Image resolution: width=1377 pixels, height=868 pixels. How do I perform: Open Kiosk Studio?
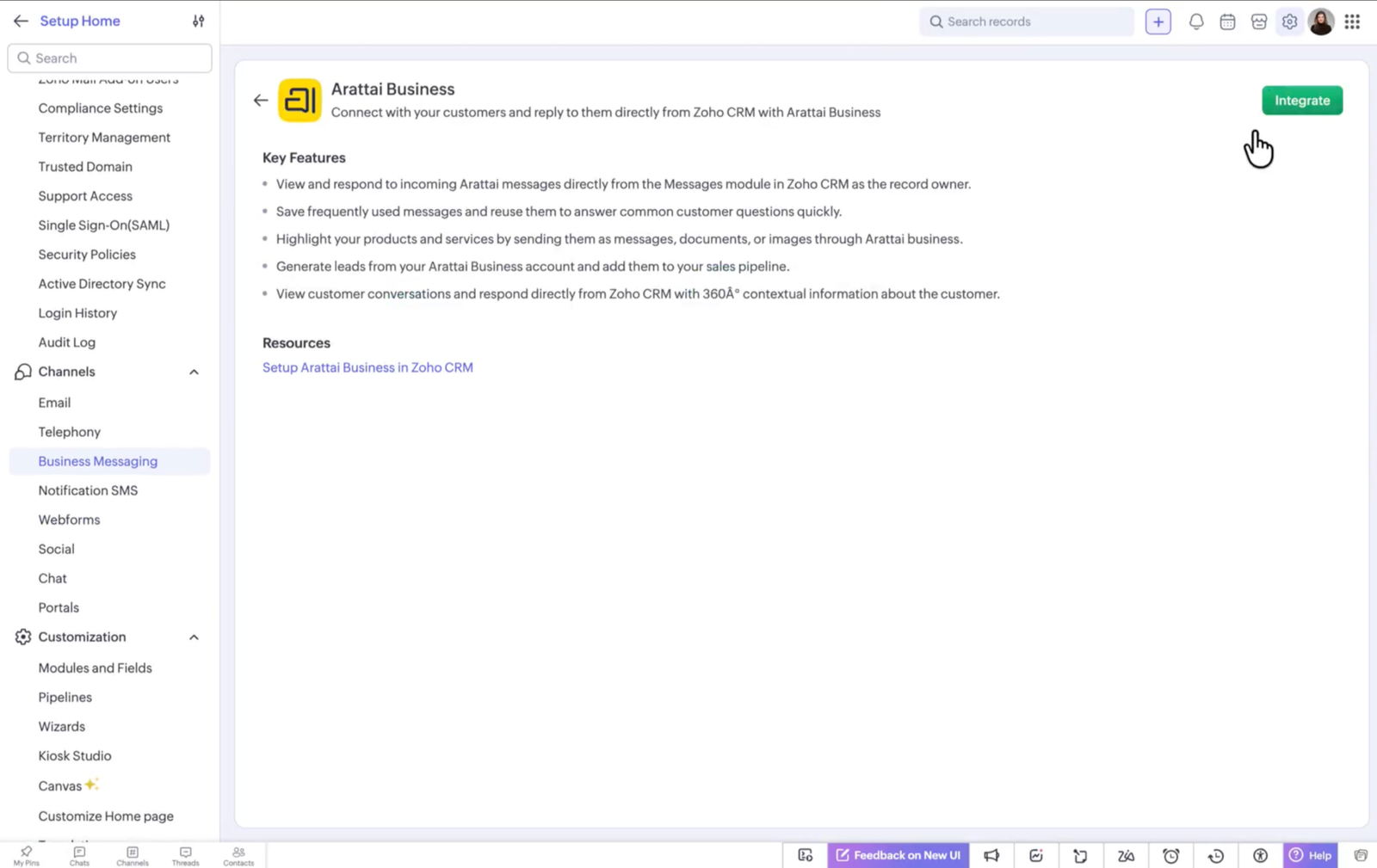(75, 755)
